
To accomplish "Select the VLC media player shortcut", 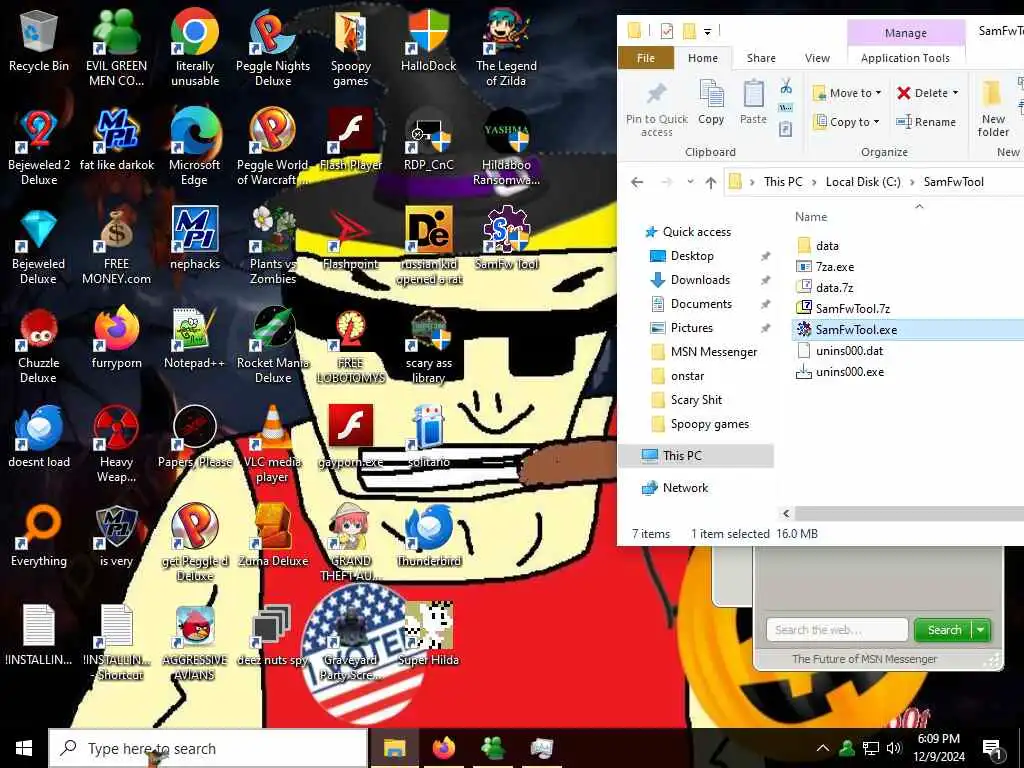I will (x=273, y=445).
